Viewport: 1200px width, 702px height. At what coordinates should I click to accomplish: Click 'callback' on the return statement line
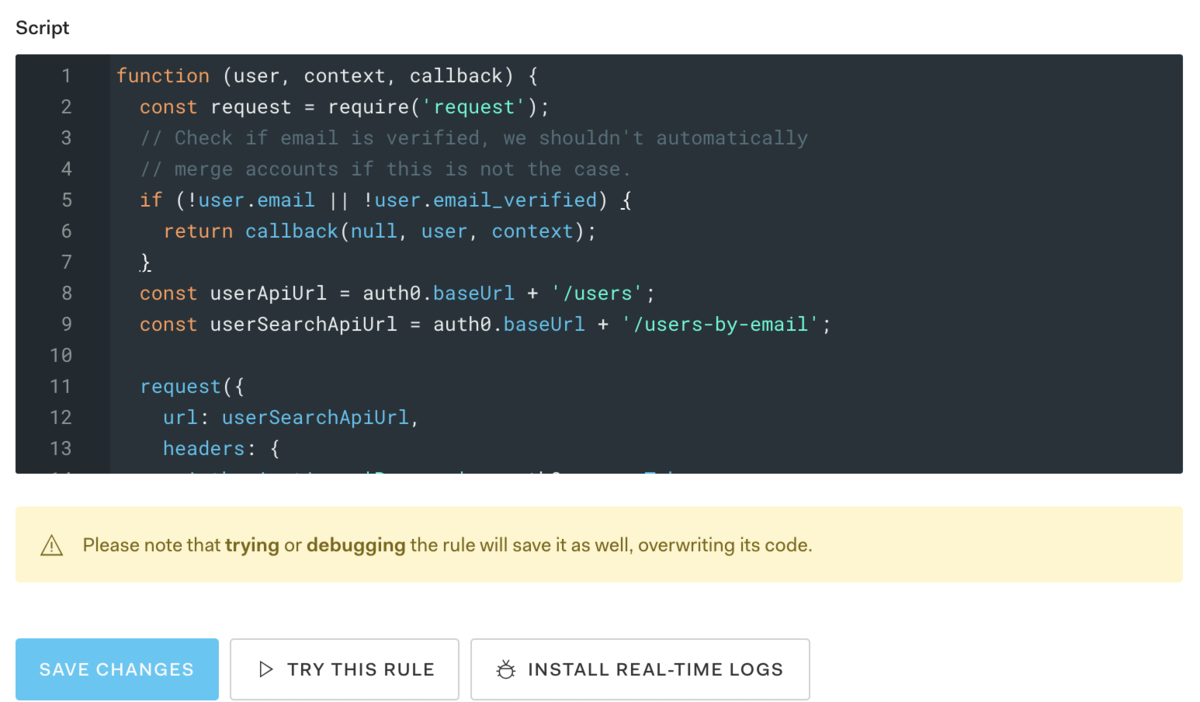coord(292,231)
